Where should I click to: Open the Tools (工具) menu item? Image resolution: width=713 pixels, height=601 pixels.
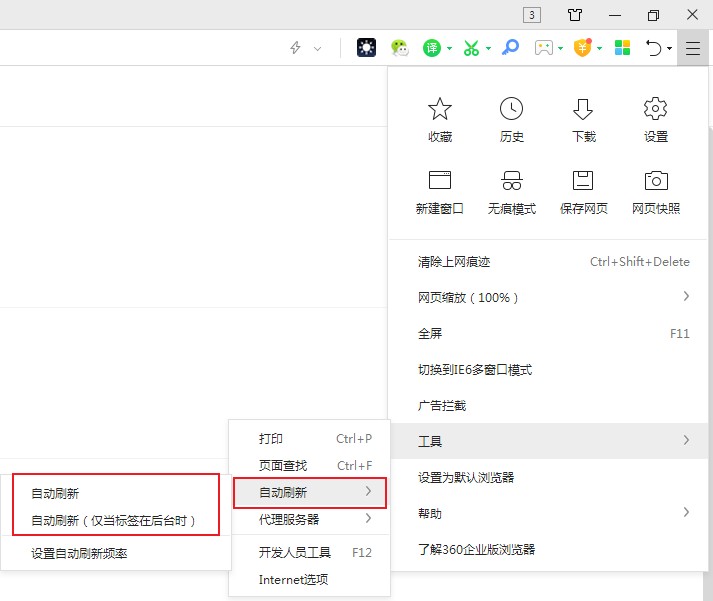549,441
